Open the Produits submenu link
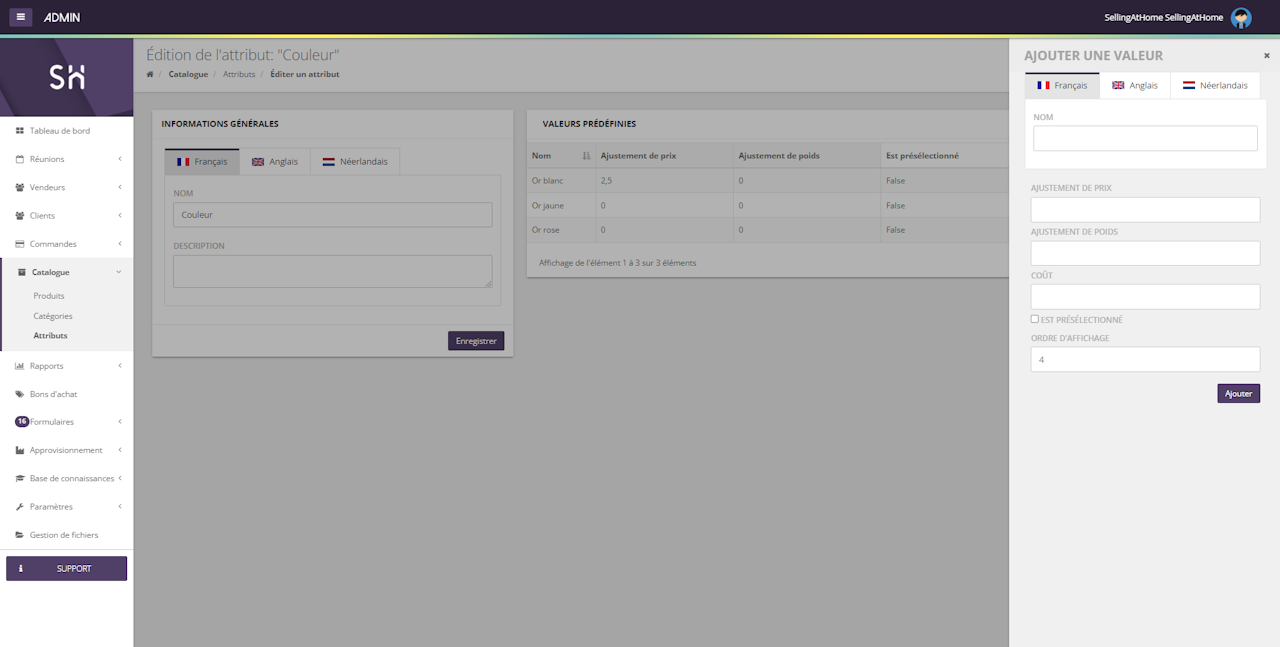 click(49, 296)
